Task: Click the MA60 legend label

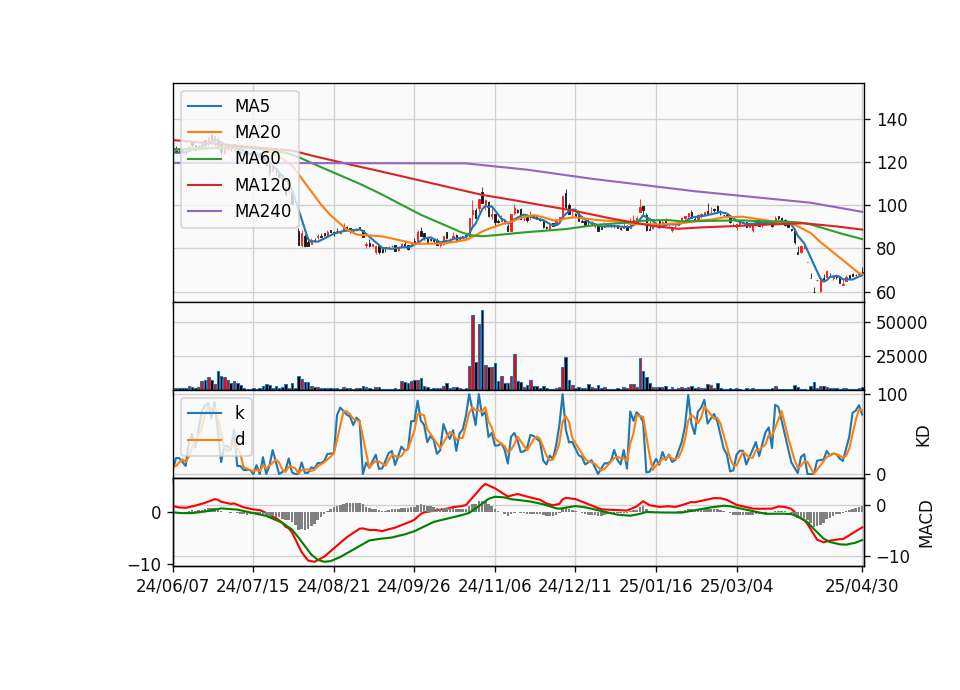Action: [x=257, y=158]
